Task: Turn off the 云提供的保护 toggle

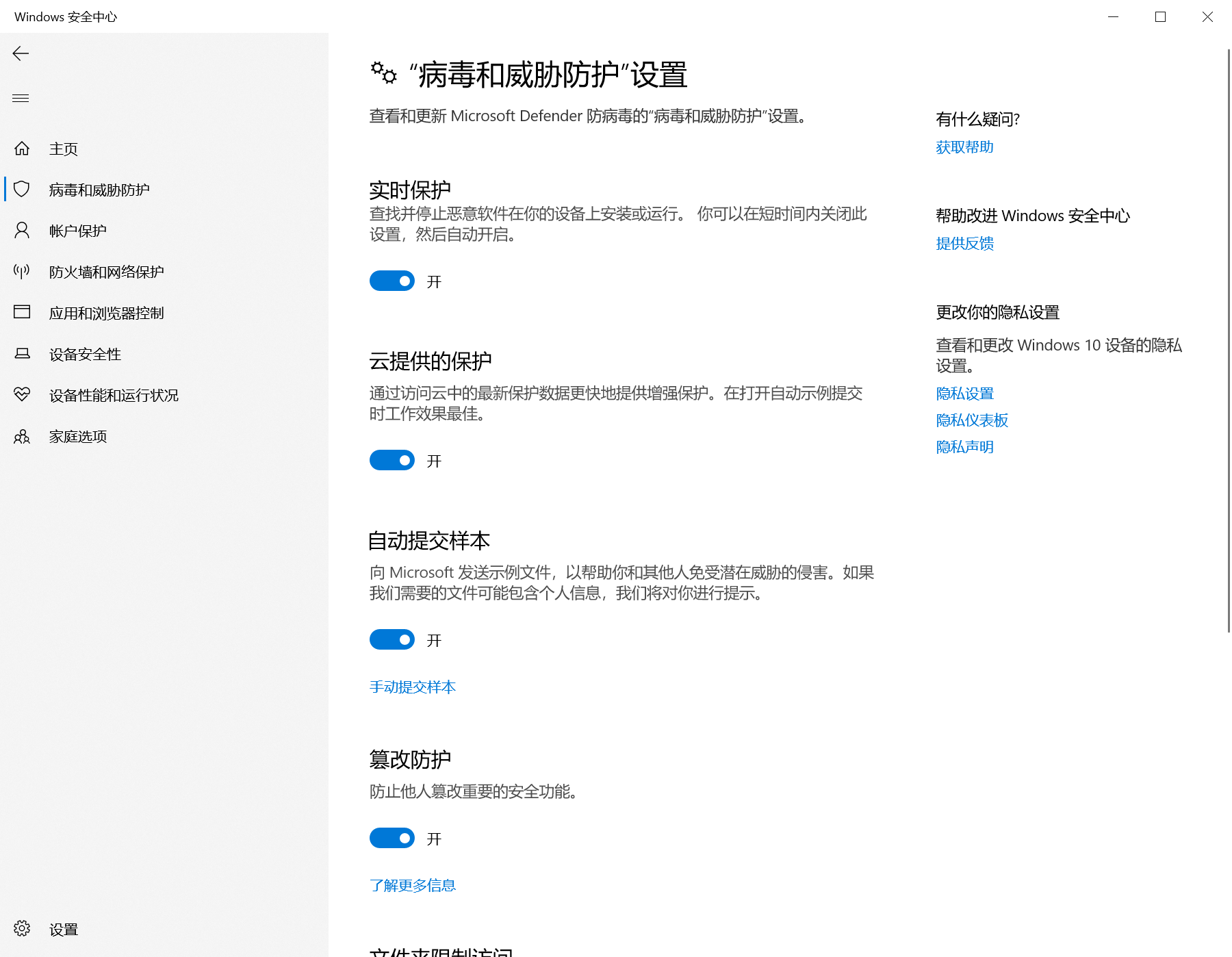Action: pyautogui.click(x=392, y=460)
